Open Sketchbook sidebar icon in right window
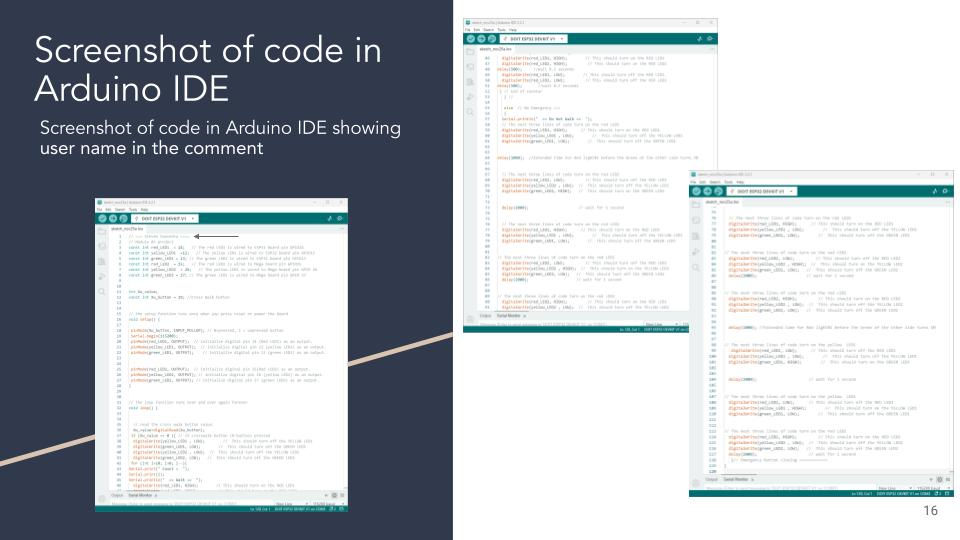Viewport: 960px width, 540px height. point(696,204)
